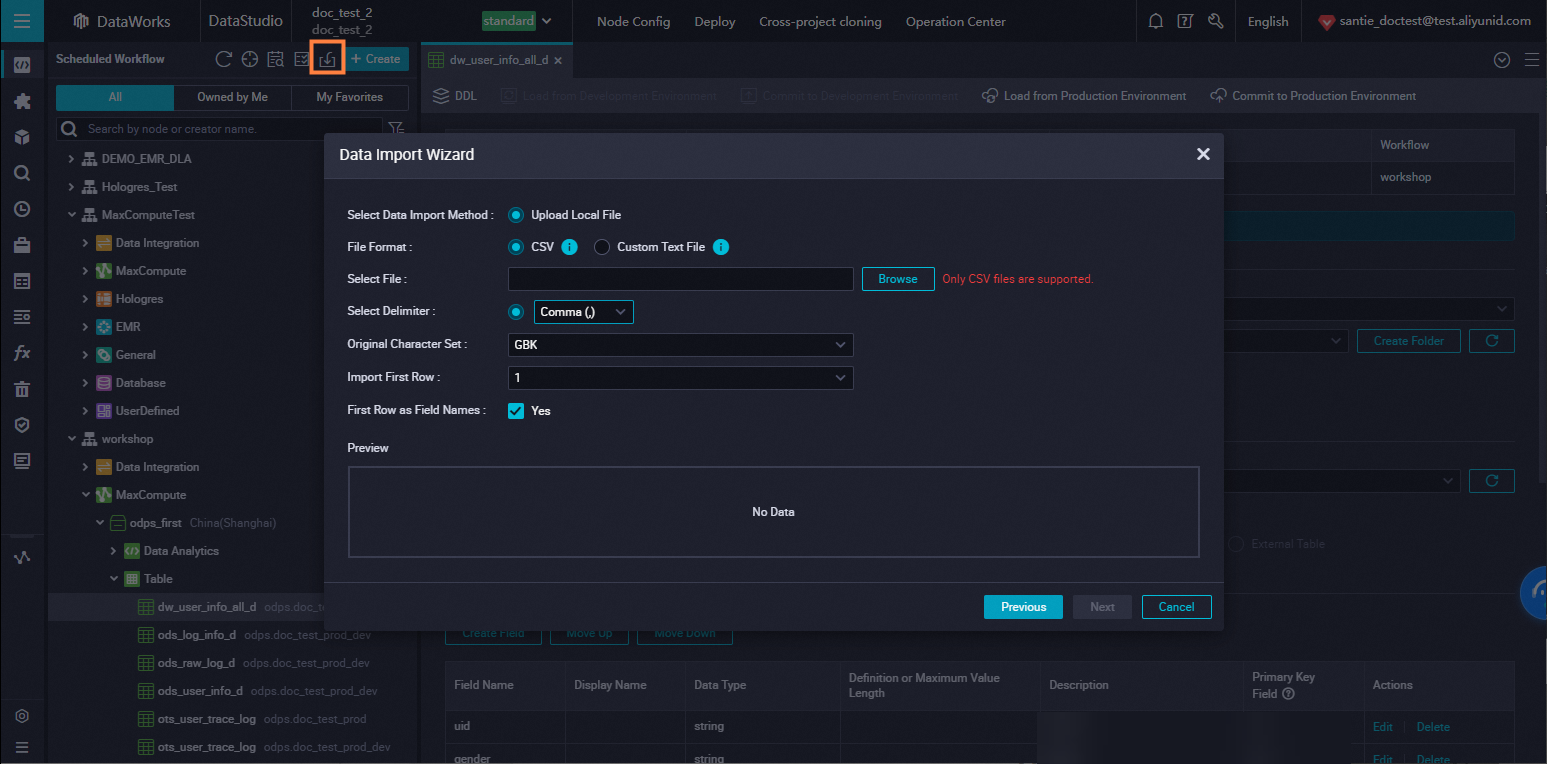Viewport: 1547px width, 764px height.
Task: Switch to the Owned by Me tab
Action: [232, 97]
